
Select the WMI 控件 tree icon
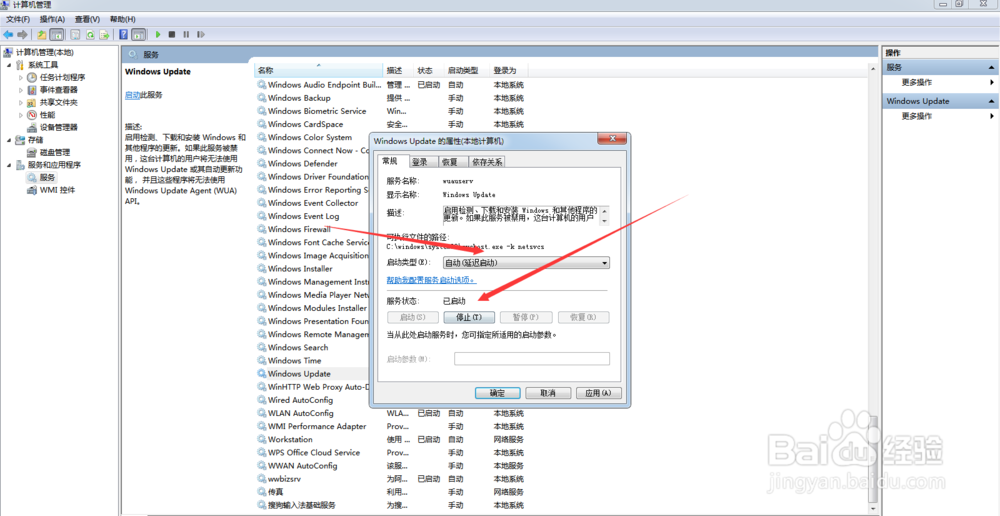point(32,190)
